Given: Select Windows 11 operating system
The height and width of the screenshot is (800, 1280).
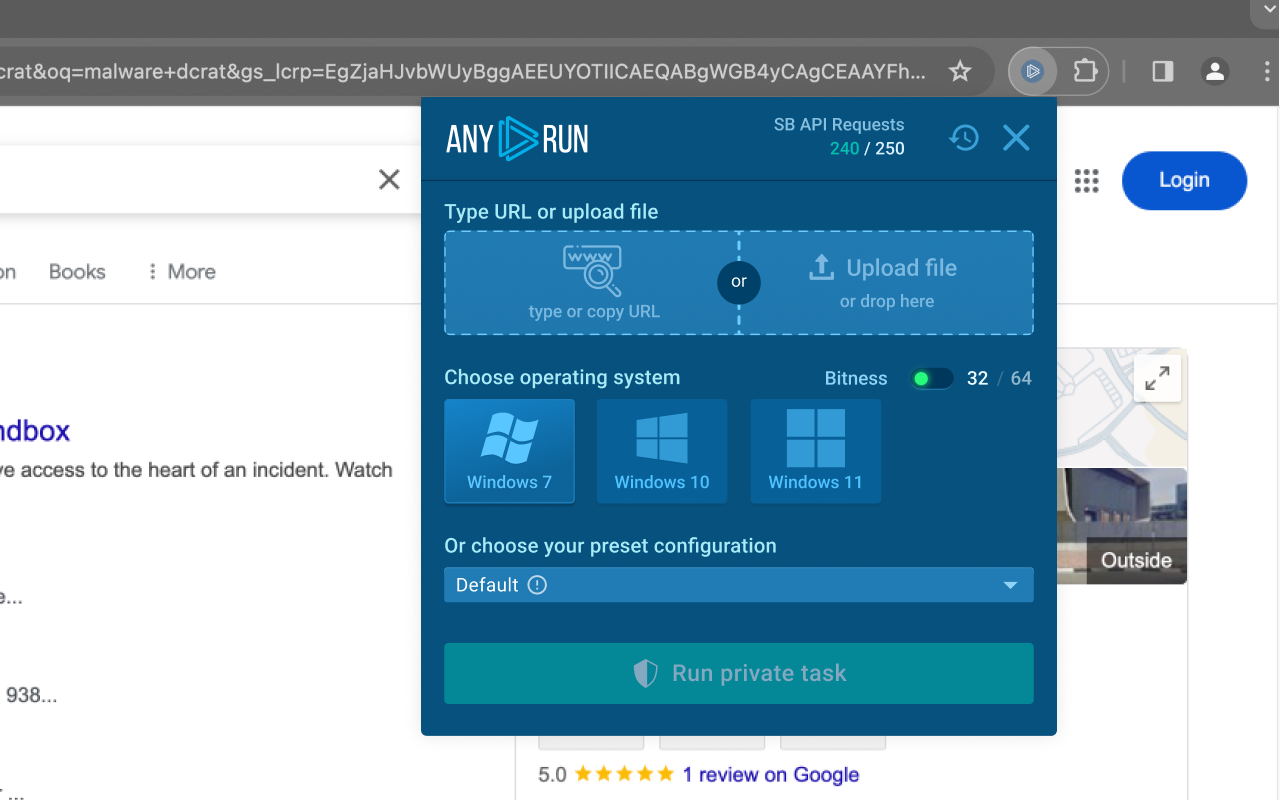Looking at the screenshot, I should (815, 451).
